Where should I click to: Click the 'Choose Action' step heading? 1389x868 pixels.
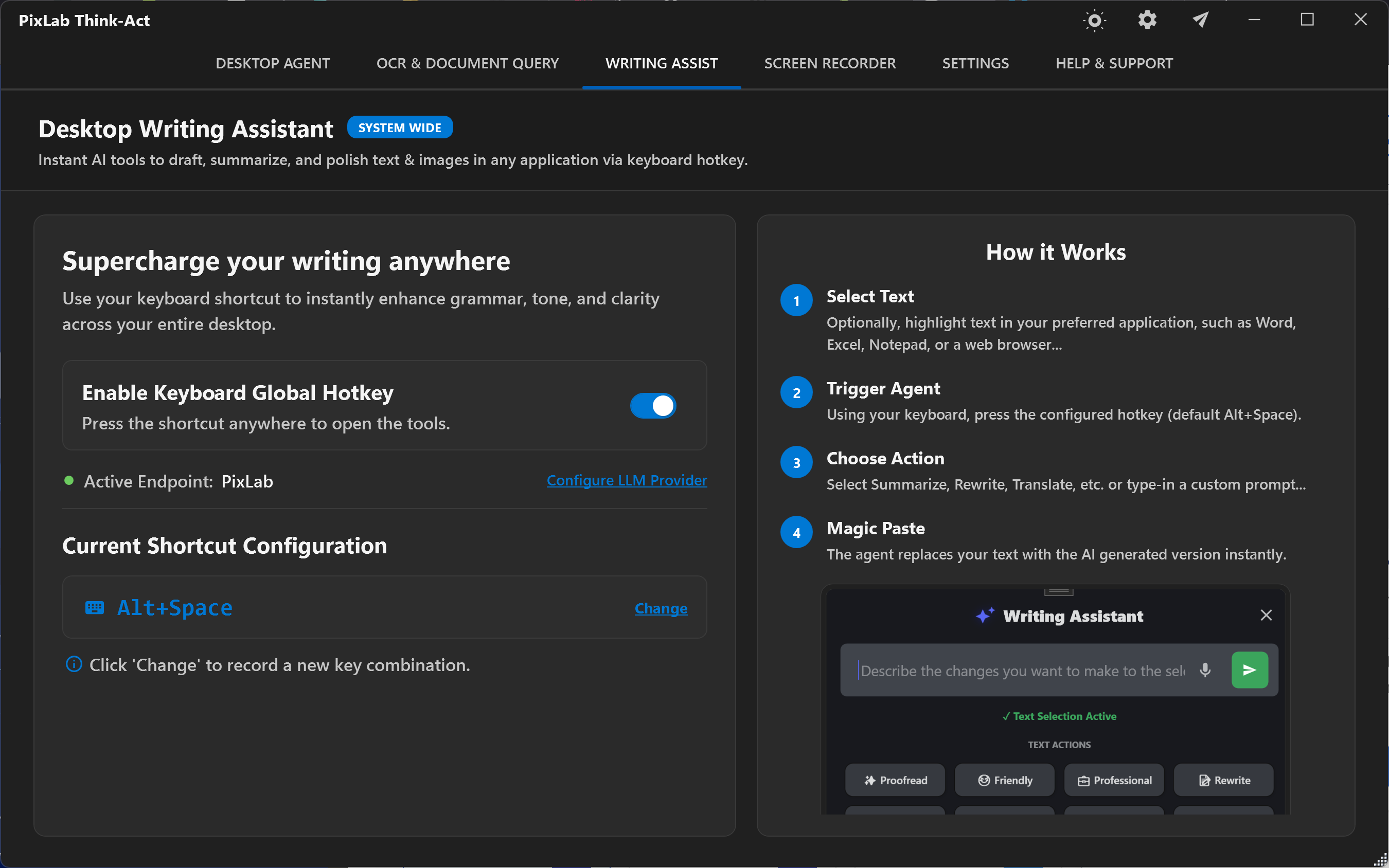coord(885,458)
